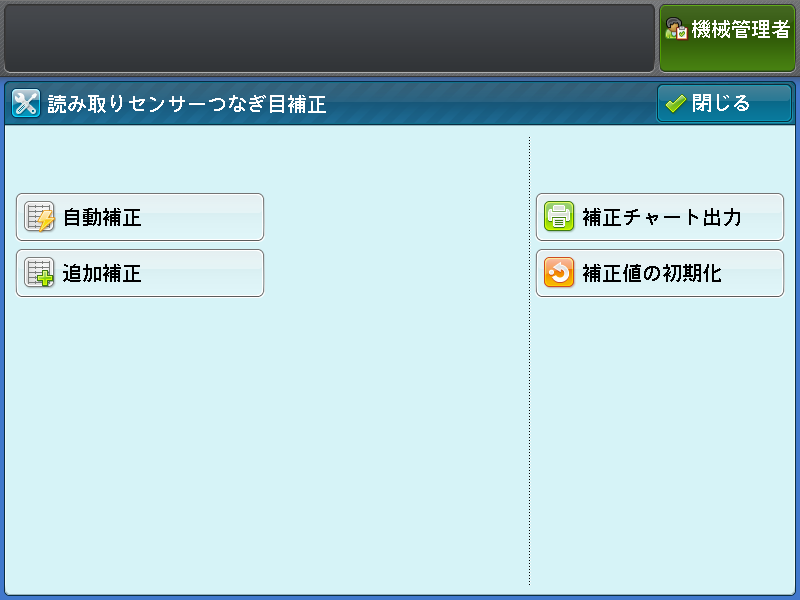Viewport: 800px width, 600px height.
Task: Click the dotted vertical divider line
Action: coord(529,400)
